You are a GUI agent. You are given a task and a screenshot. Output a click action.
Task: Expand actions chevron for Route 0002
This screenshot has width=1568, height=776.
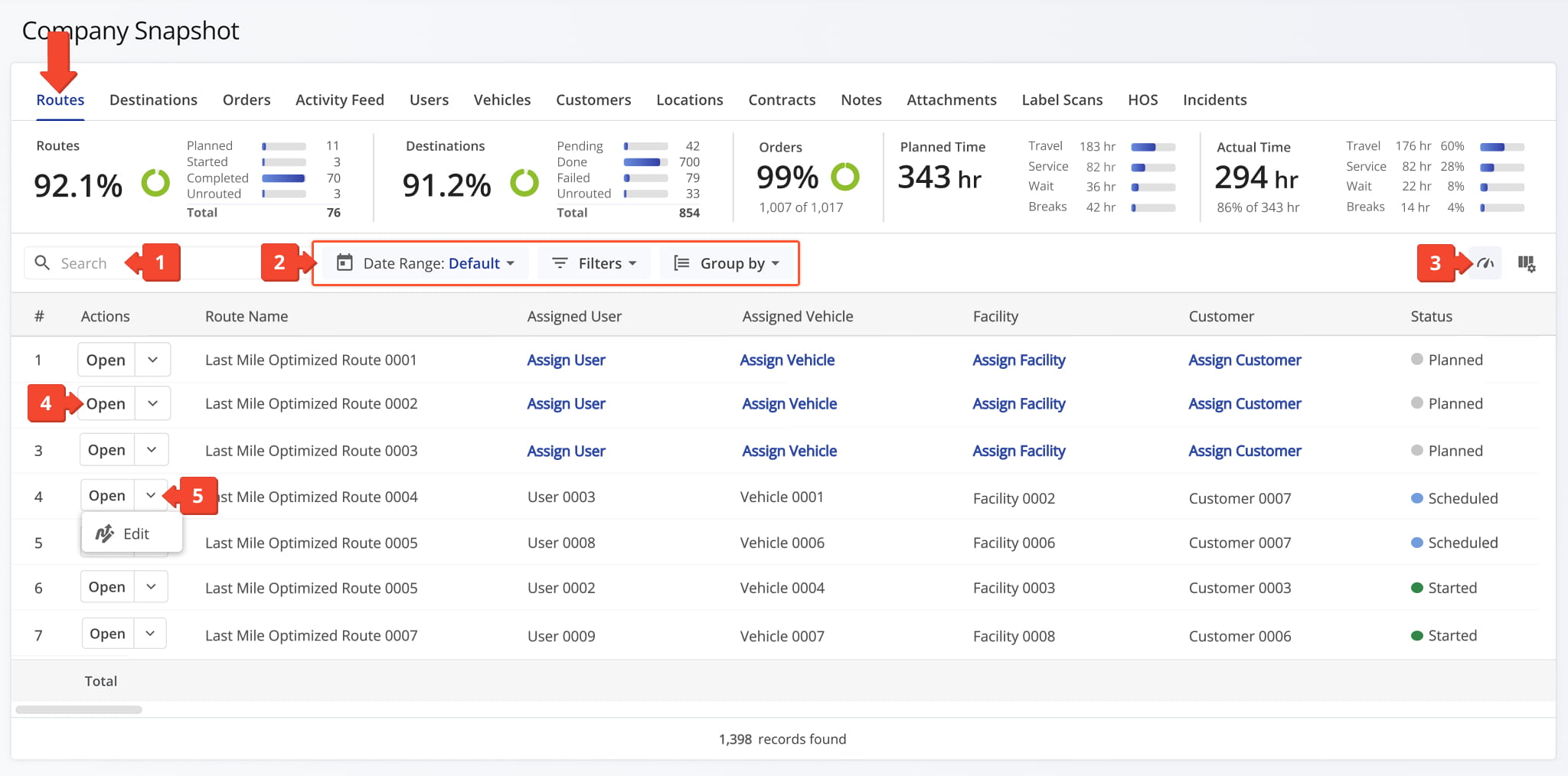[152, 403]
